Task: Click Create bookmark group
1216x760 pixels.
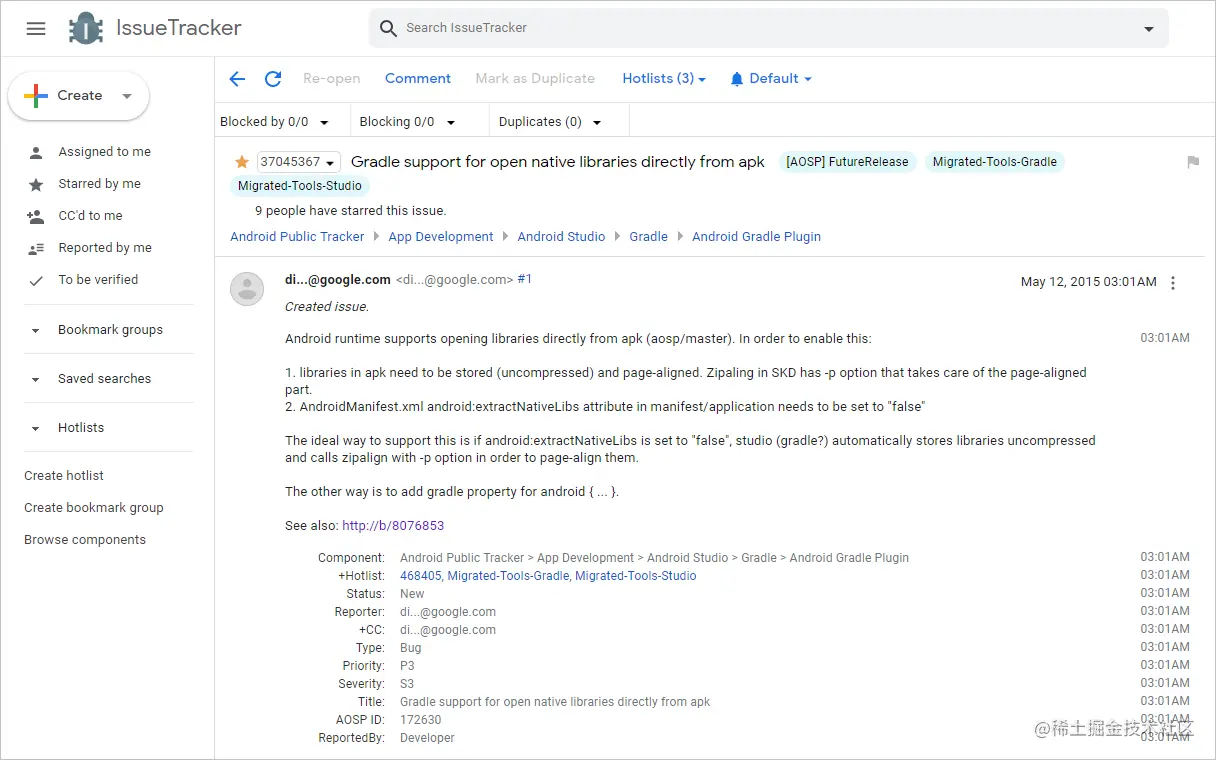Action: (94, 508)
